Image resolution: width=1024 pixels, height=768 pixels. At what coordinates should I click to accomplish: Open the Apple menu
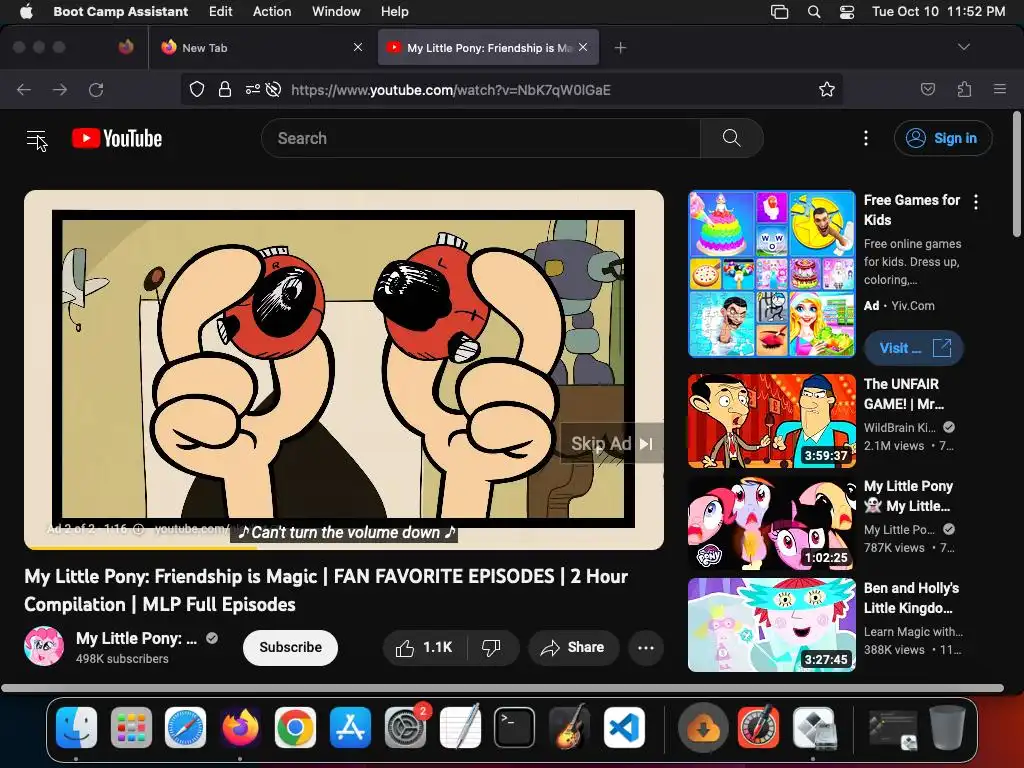(x=26, y=11)
